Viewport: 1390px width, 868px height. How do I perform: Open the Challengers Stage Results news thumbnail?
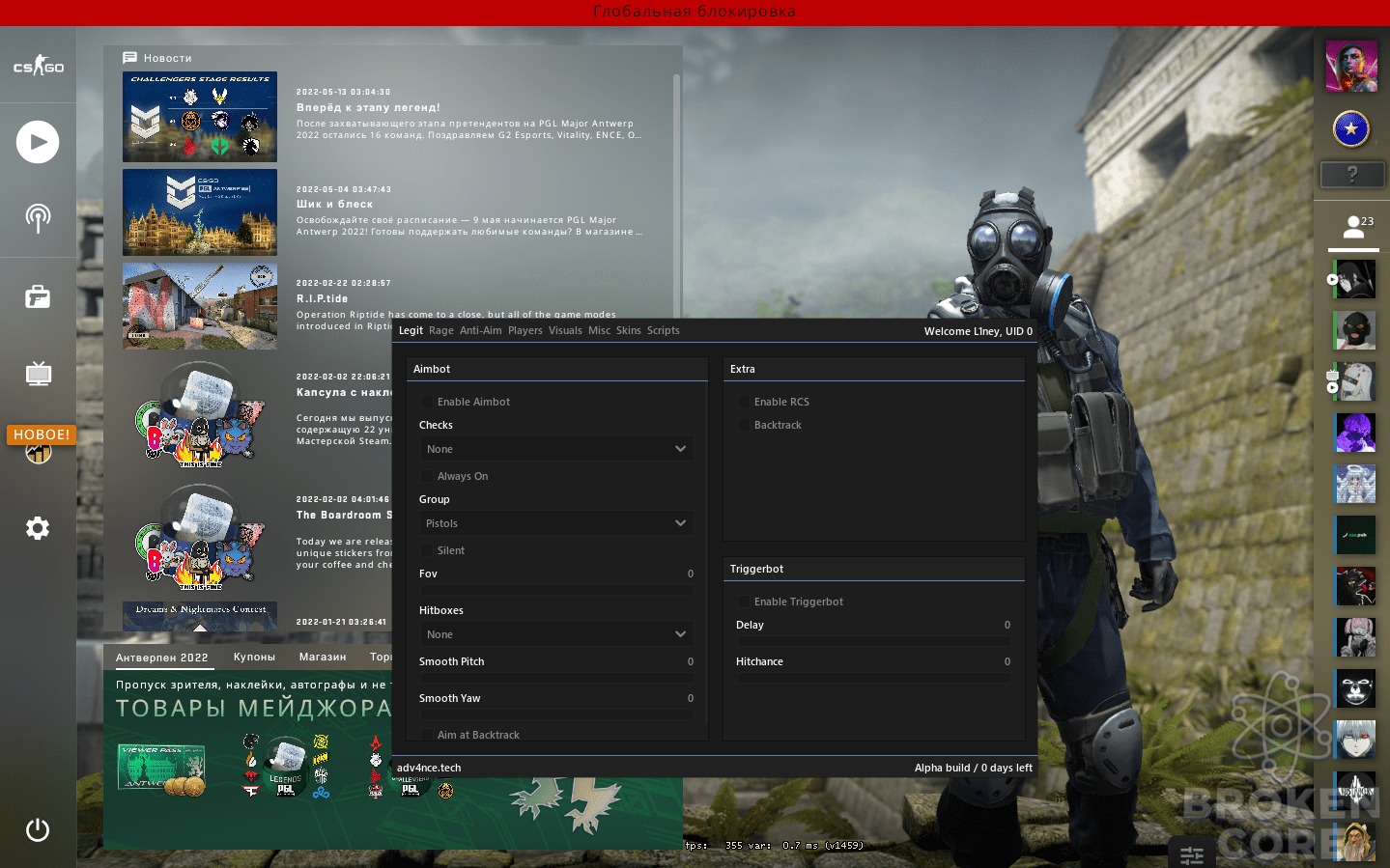(200, 117)
